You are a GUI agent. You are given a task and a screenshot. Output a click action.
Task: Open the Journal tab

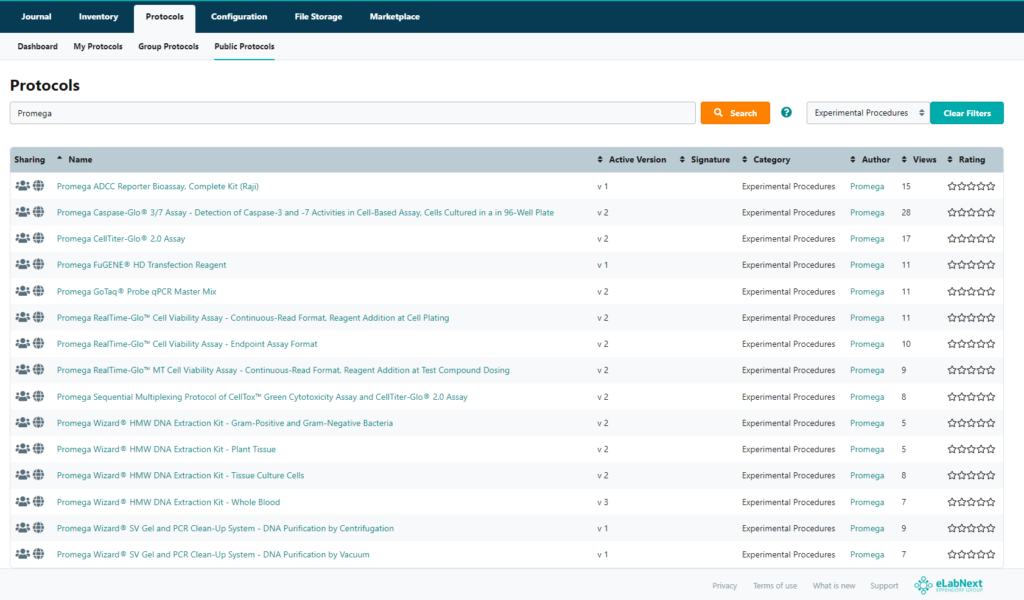[36, 17]
